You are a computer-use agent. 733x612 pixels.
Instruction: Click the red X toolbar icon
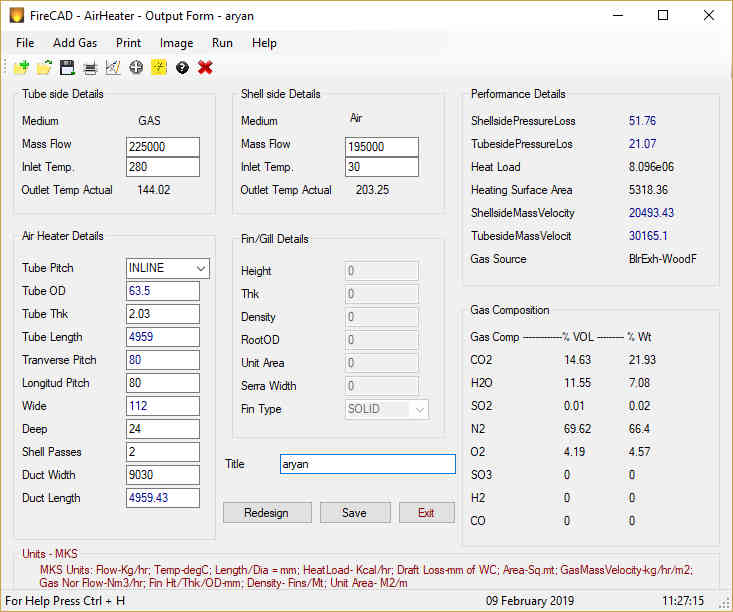(205, 68)
